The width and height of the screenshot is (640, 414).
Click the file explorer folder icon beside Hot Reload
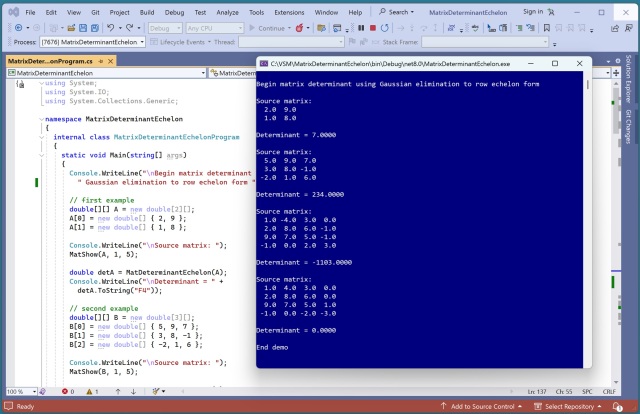[322, 28]
